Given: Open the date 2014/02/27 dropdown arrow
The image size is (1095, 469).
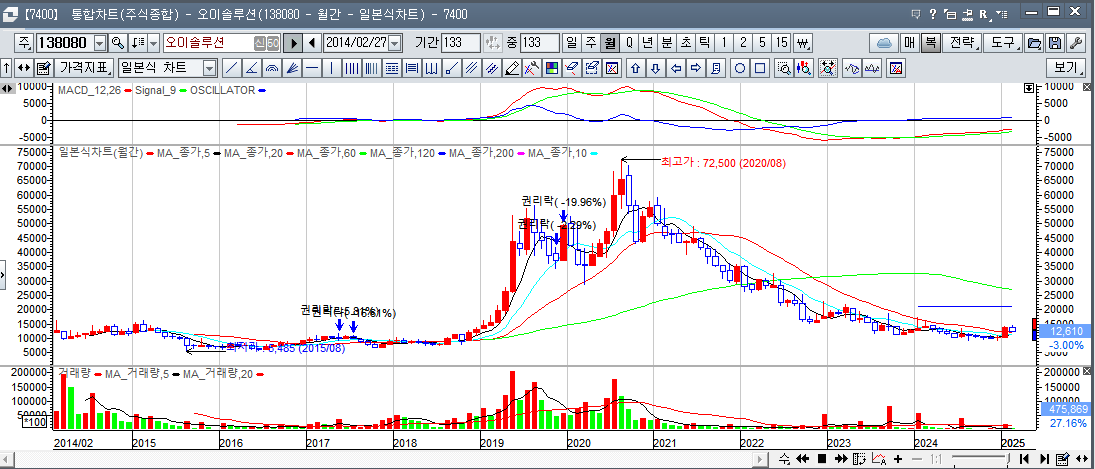Looking at the screenshot, I should pyautogui.click(x=395, y=43).
